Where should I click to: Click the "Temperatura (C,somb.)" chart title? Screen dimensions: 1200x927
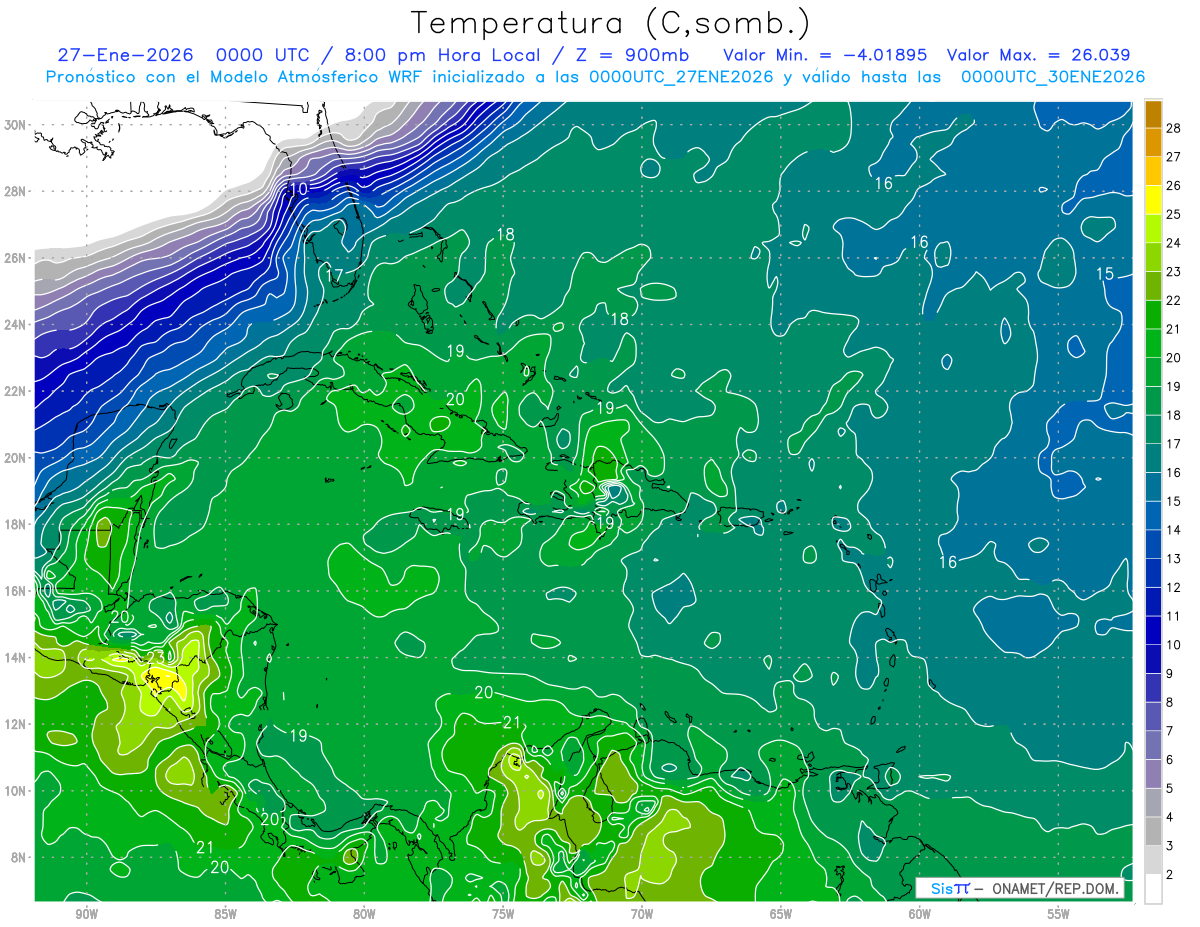[611, 22]
